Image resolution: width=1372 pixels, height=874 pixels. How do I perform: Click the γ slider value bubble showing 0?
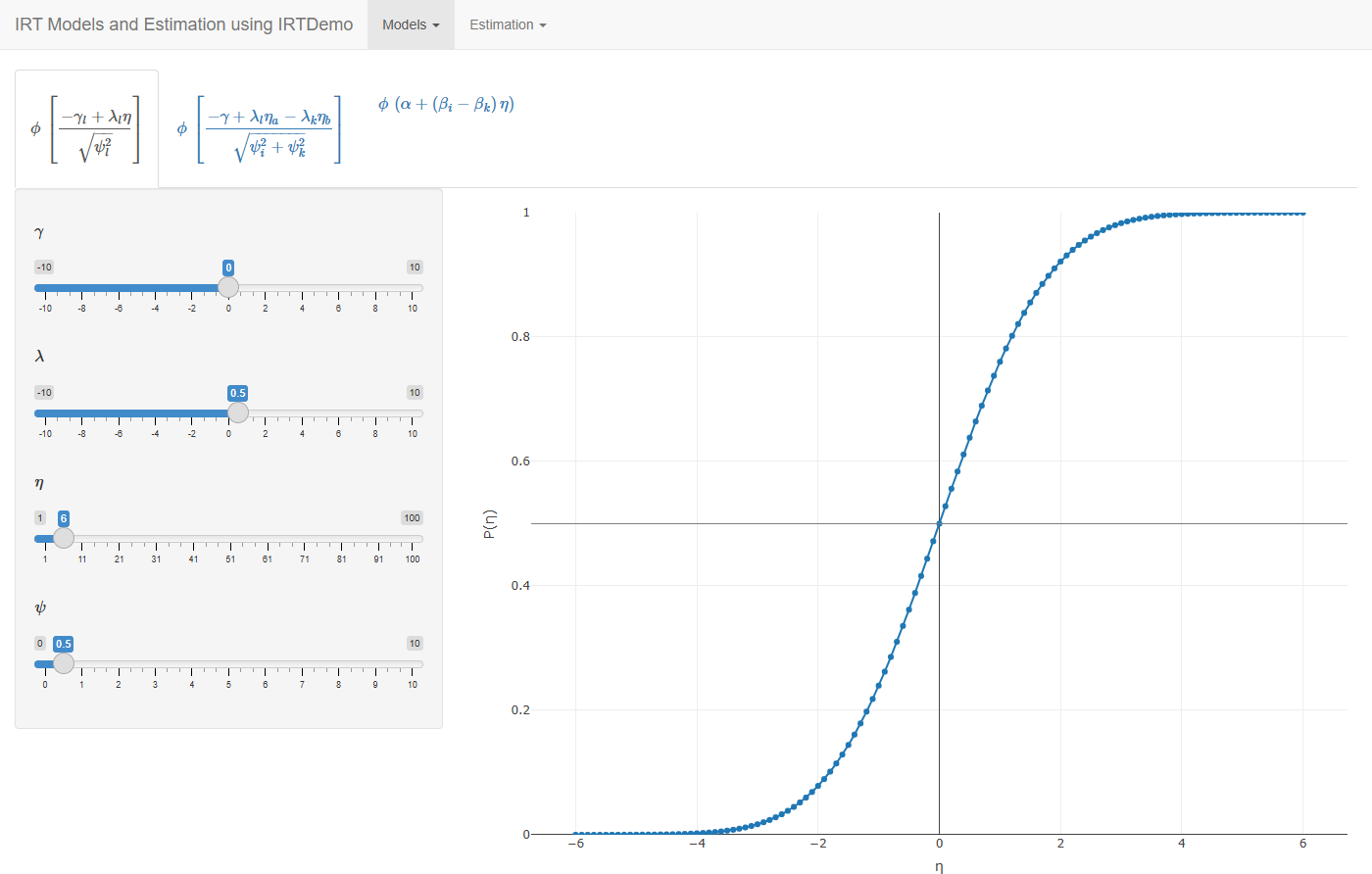228,267
